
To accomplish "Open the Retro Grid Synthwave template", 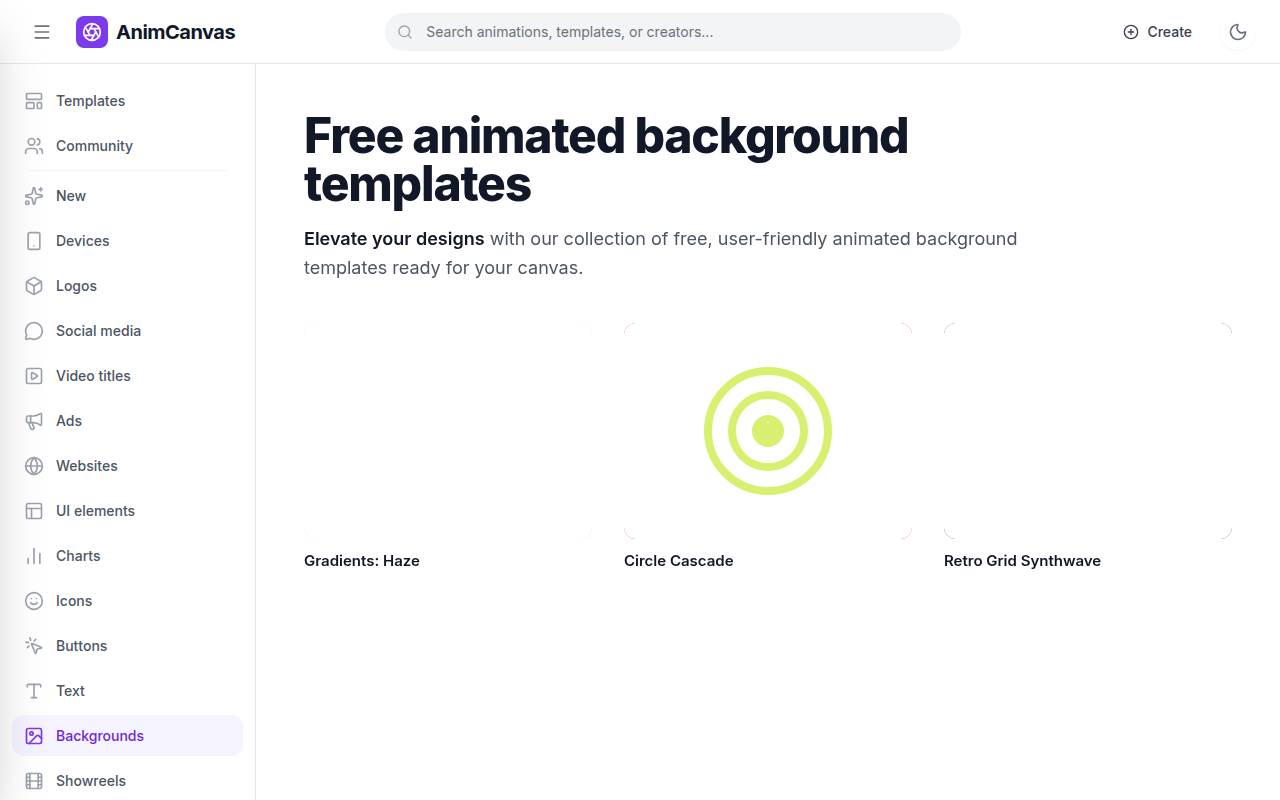I will 1088,431.
